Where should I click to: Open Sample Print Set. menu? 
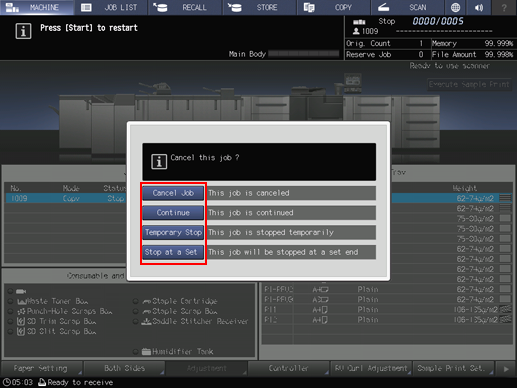(x=453, y=368)
